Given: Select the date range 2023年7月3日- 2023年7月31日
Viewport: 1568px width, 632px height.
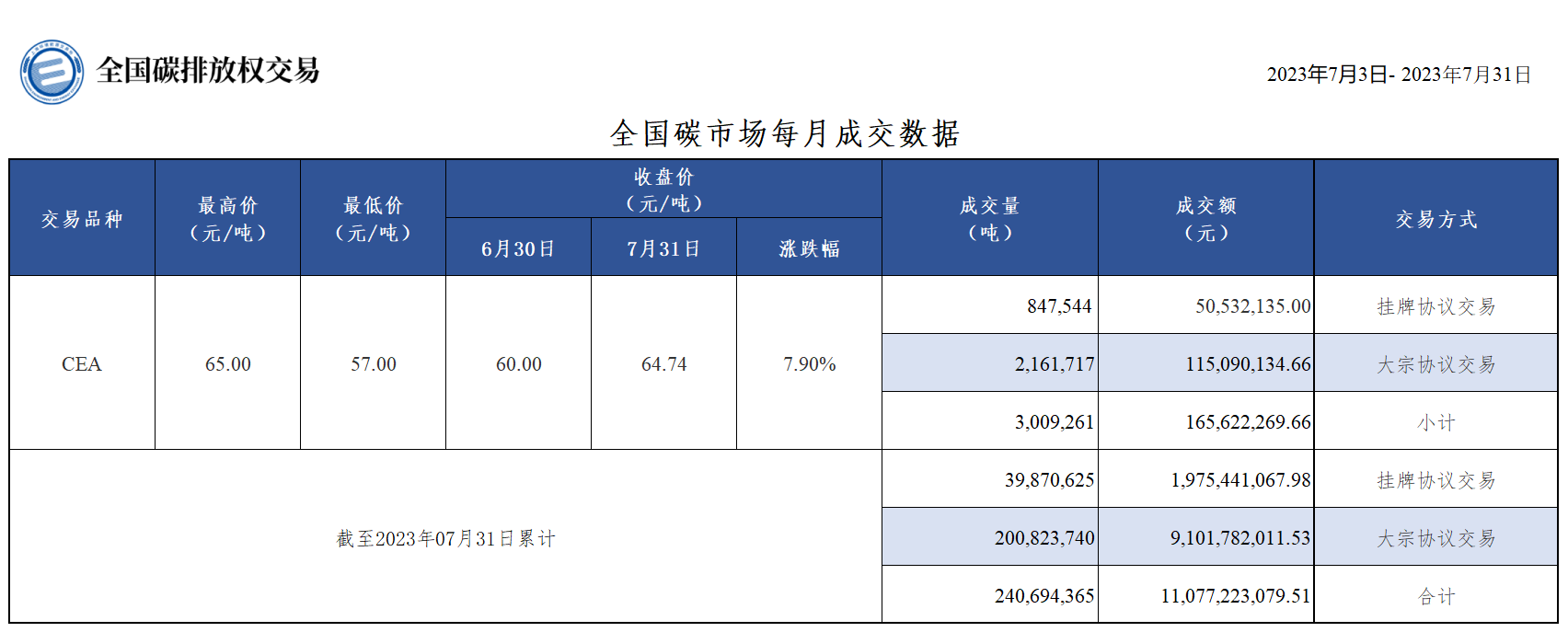Looking at the screenshot, I should point(1399,75).
